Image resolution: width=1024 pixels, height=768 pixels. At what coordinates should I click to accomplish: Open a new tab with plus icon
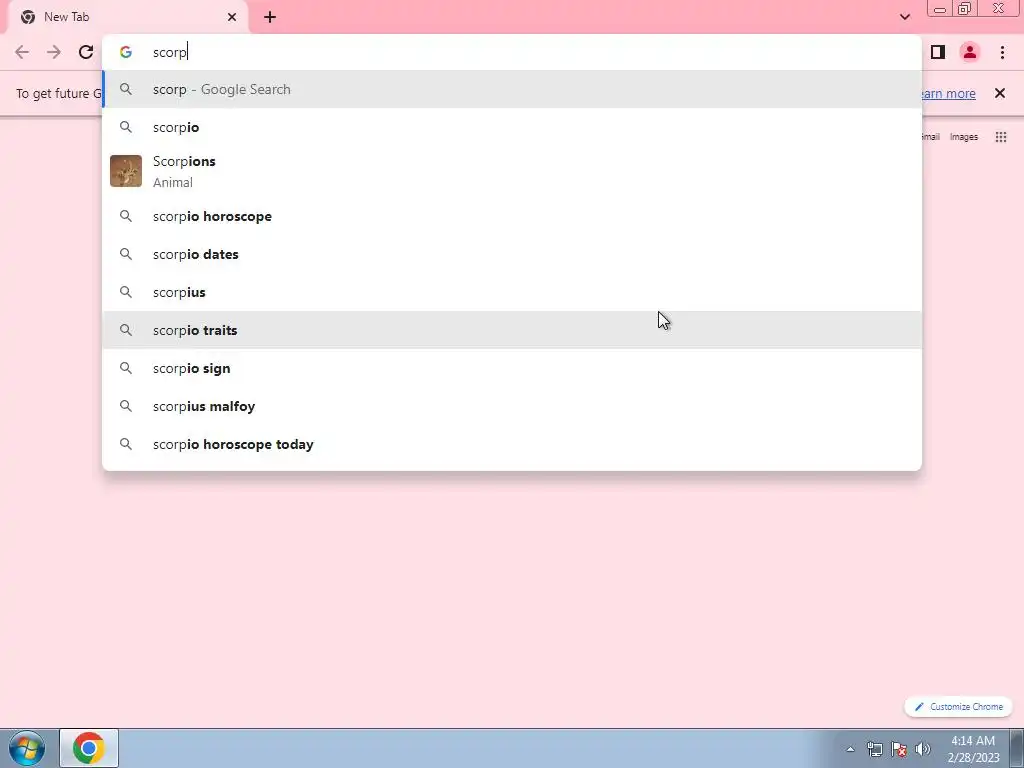point(270,18)
